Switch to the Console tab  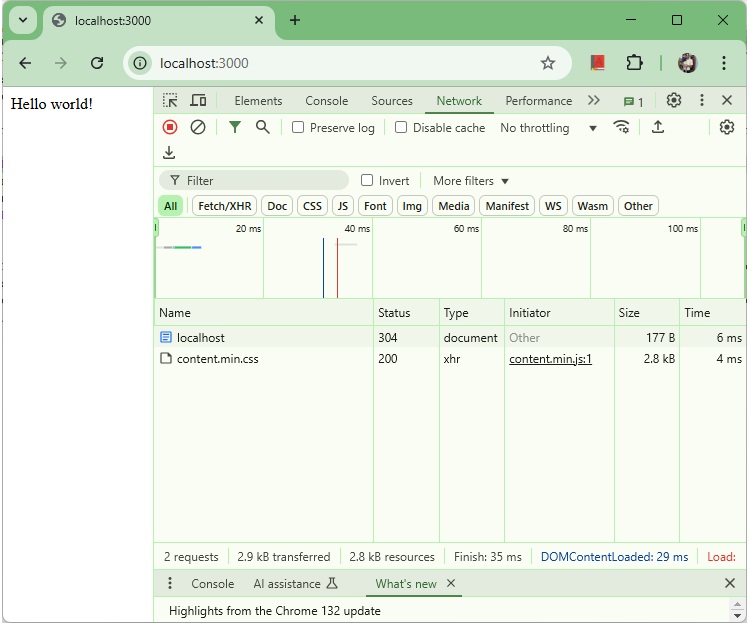click(327, 101)
